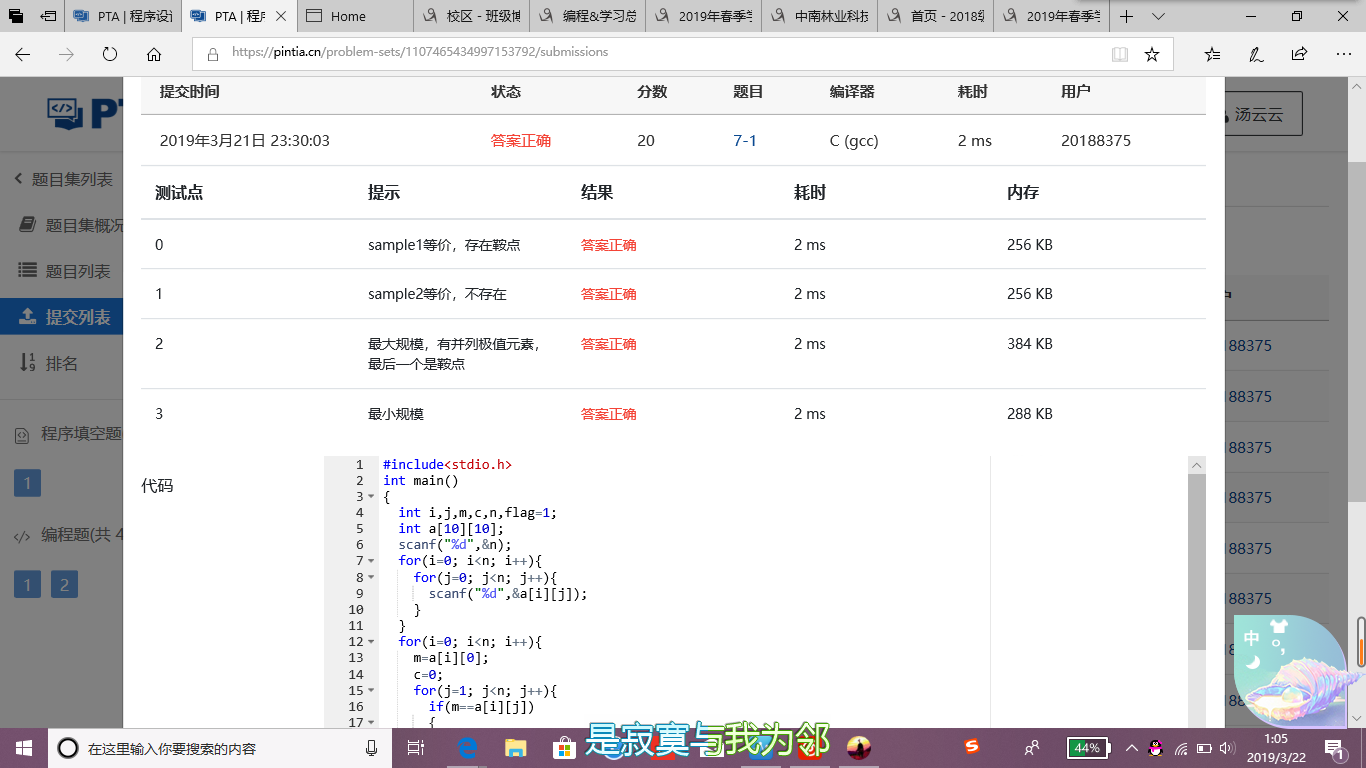Viewport: 1366px width, 768px height.
Task: Click the code editor scroll-up arrow
Action: [1197, 465]
